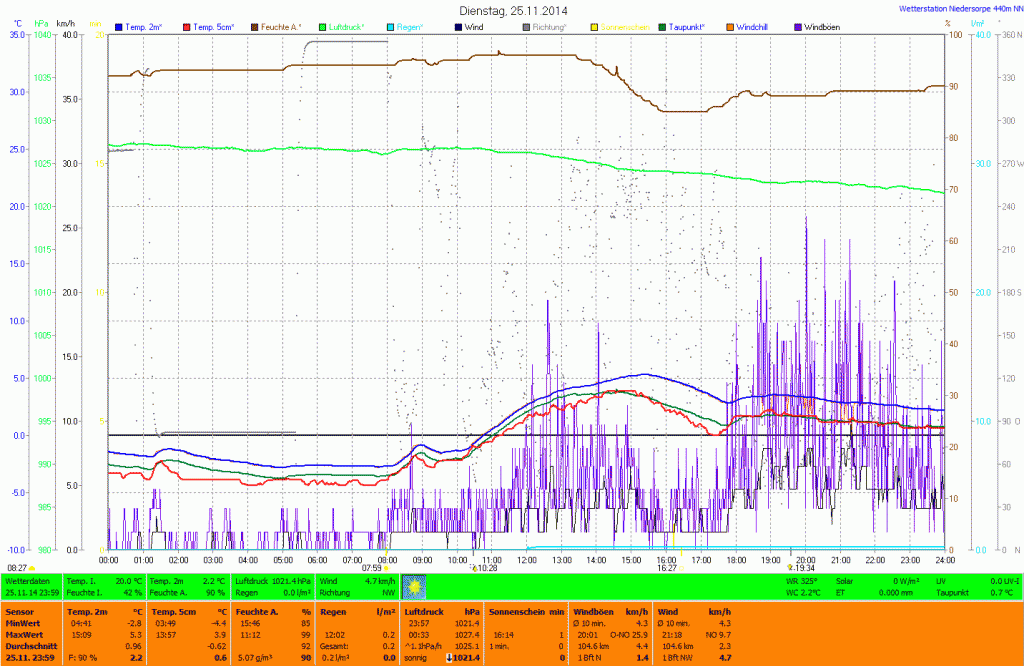This screenshot has height=666, width=1024.
Task: Click the brown Feuchte A. legend square
Action: pos(255,26)
